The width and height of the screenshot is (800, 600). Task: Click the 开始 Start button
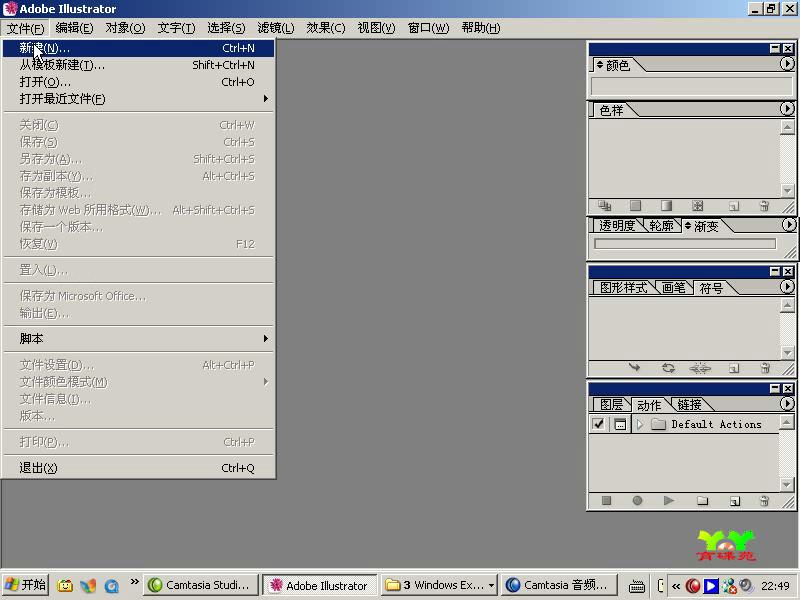tap(26, 585)
